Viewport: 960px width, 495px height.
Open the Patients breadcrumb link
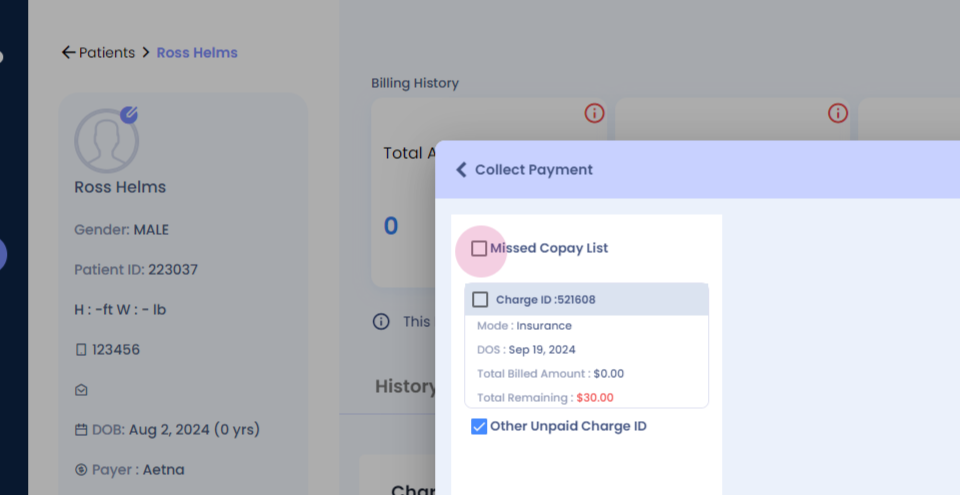(x=107, y=53)
